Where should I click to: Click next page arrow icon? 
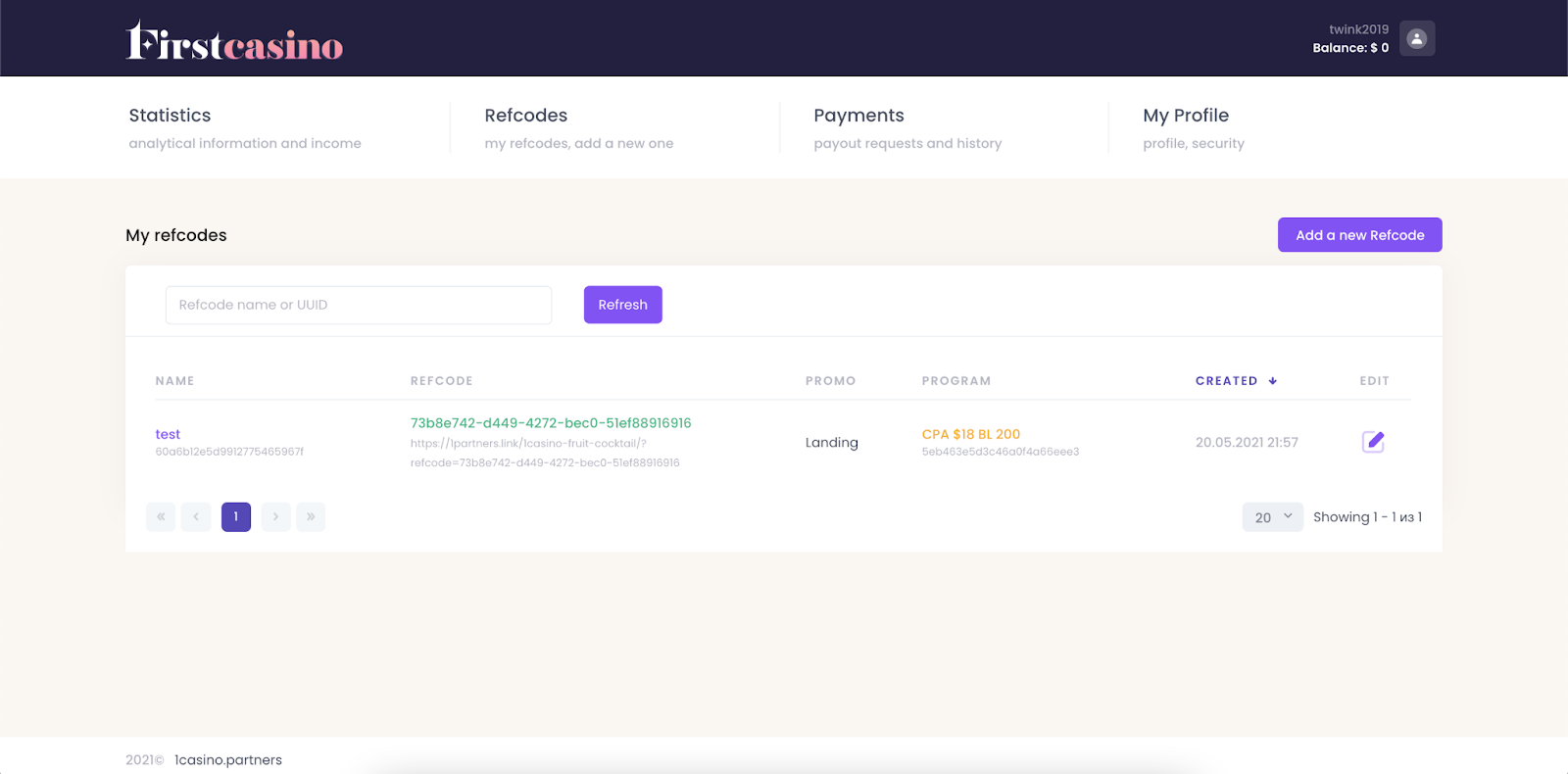275,516
